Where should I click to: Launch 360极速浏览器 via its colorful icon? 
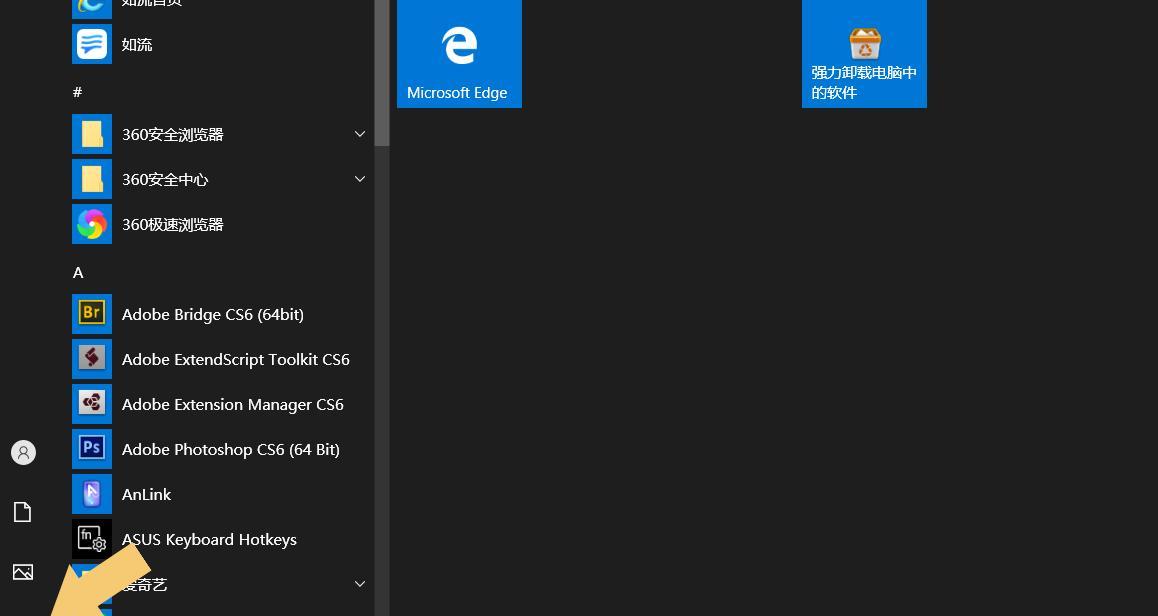[x=92, y=225]
